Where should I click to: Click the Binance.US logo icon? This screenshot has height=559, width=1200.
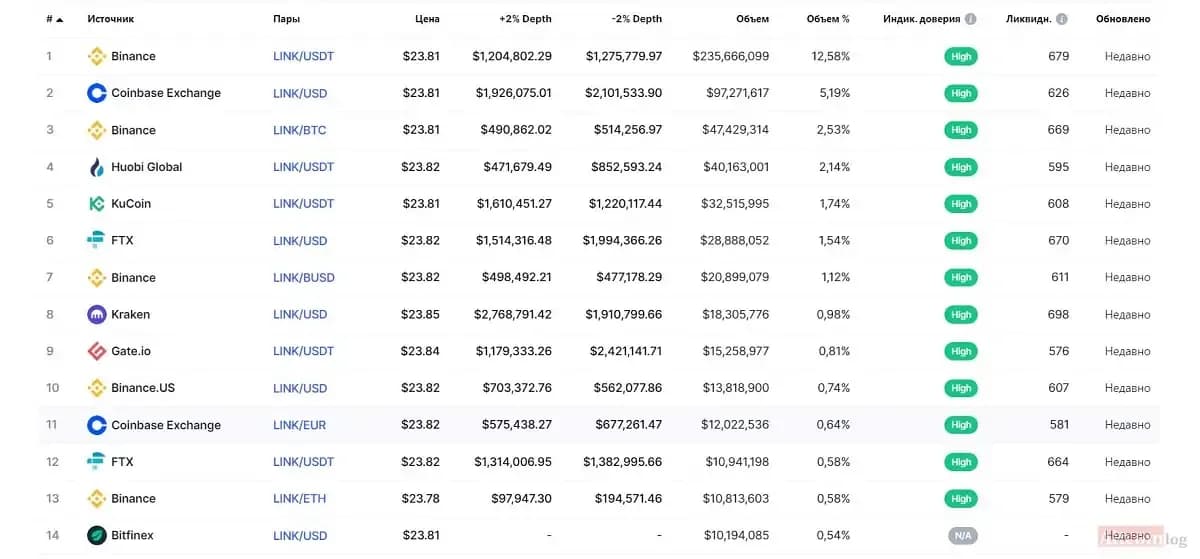97,388
